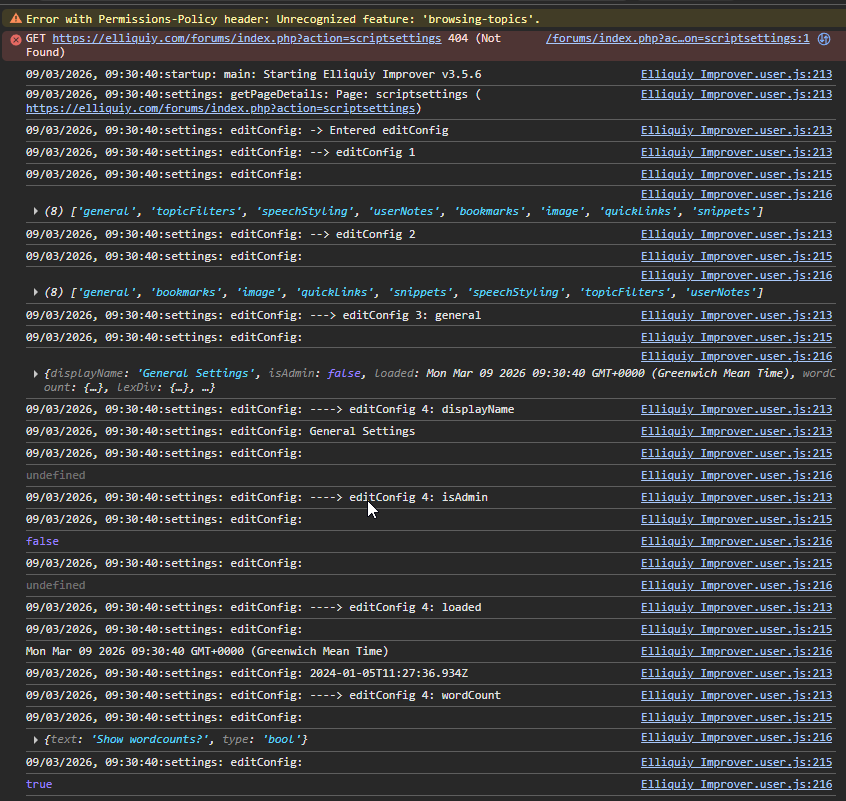Screen dimensions: 846x801
Task: Open user.js:216 link beside purple 'true' value
Action: (x=736, y=785)
